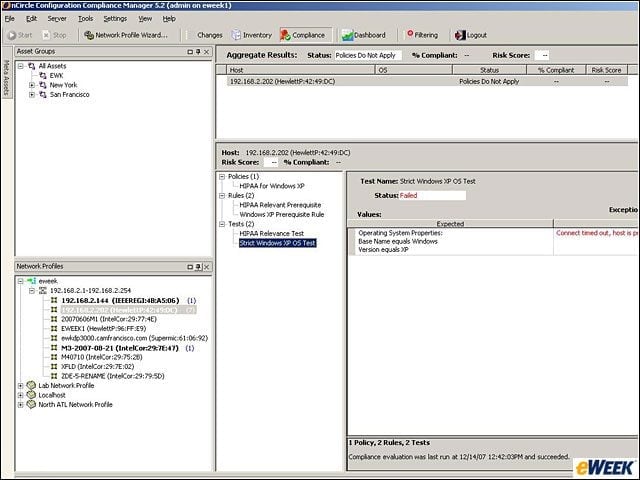Click the New York group icon
The height and width of the screenshot is (480, 640).
click(43, 85)
